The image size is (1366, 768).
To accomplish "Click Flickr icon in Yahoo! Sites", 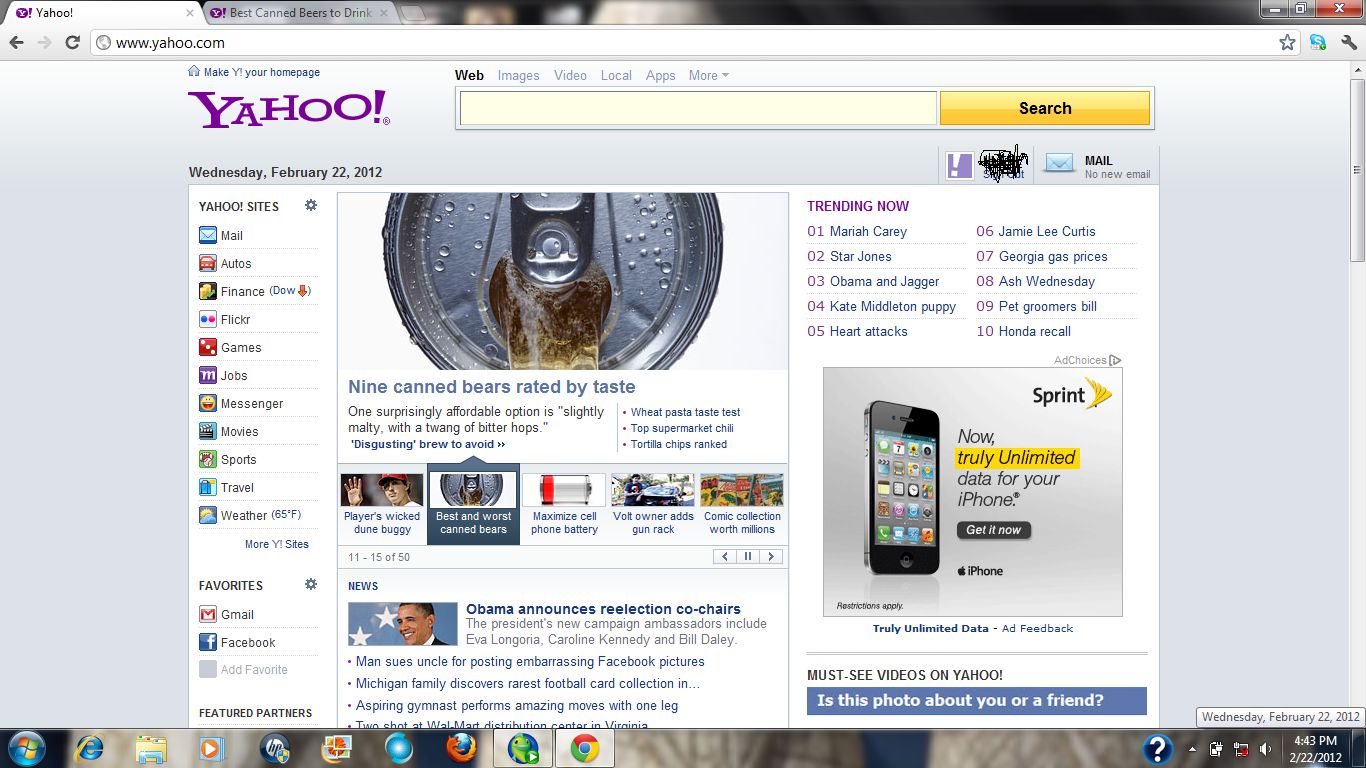I will [208, 320].
